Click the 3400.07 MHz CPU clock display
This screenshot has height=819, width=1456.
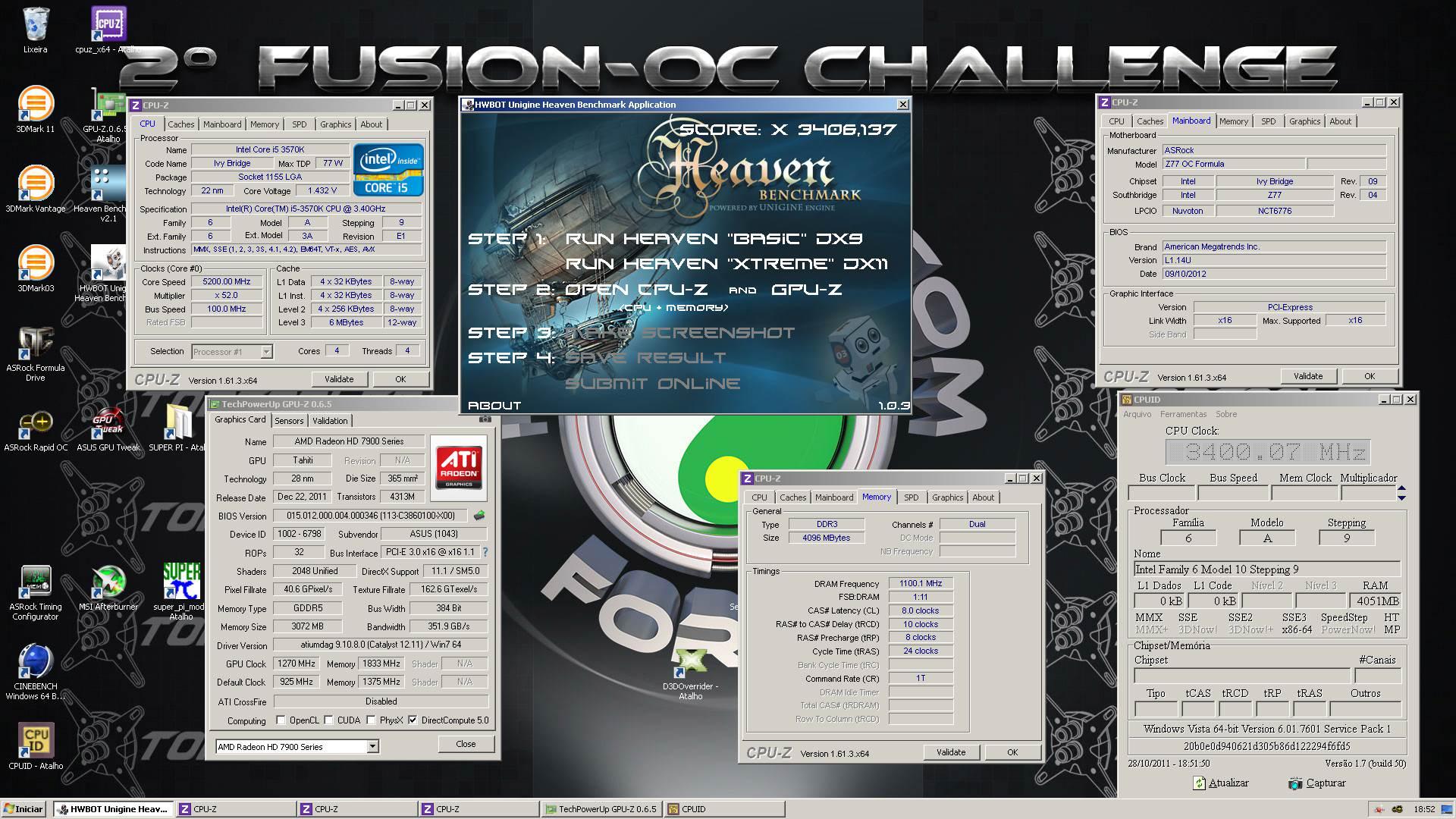click(1267, 453)
